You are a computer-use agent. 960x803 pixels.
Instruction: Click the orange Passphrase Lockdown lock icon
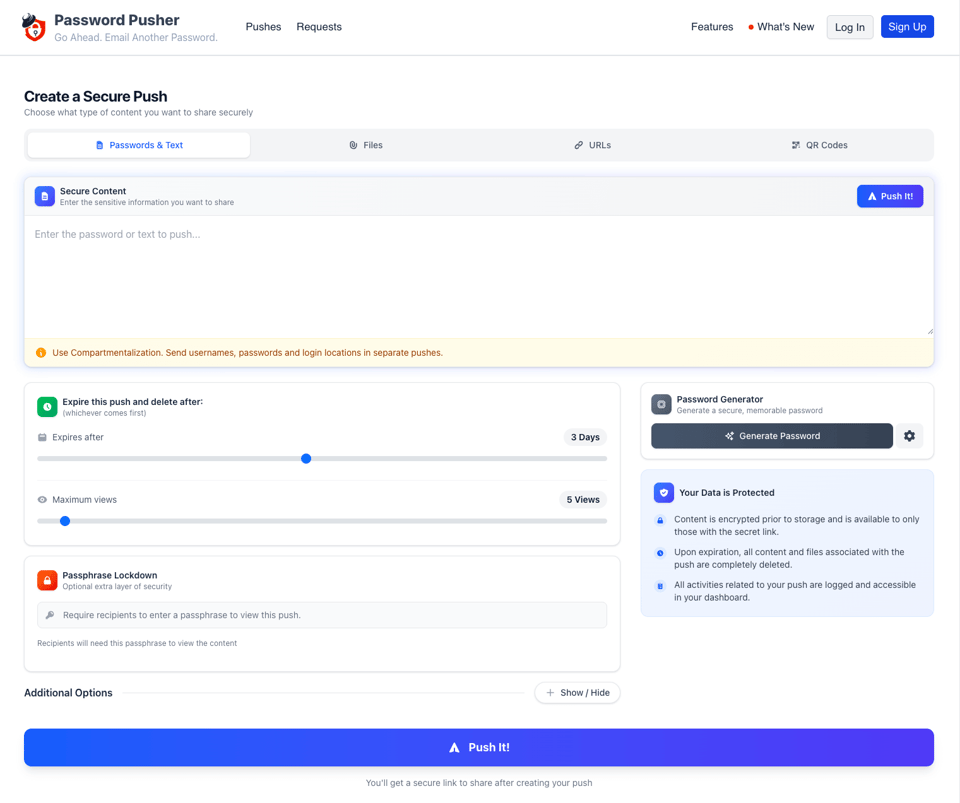point(47,580)
